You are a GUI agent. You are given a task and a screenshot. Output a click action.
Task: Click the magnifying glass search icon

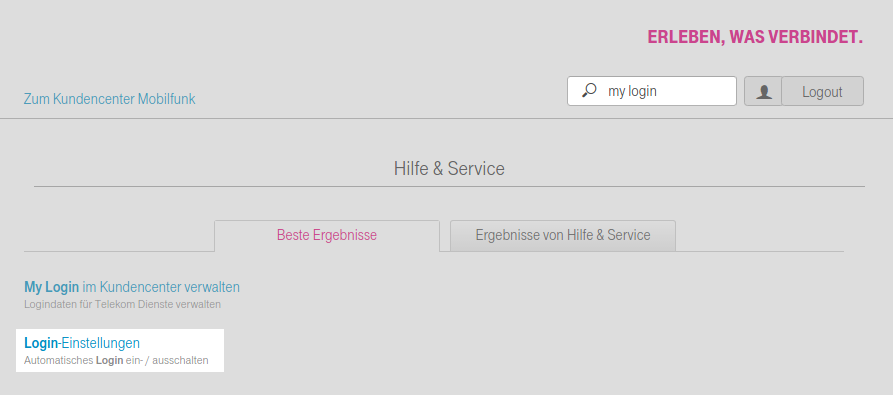589,90
